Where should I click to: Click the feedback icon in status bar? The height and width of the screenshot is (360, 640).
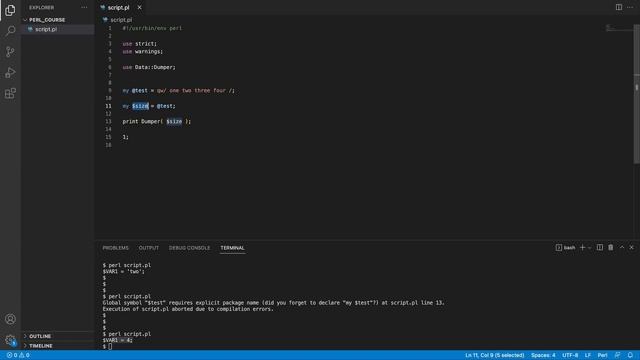tap(618, 355)
